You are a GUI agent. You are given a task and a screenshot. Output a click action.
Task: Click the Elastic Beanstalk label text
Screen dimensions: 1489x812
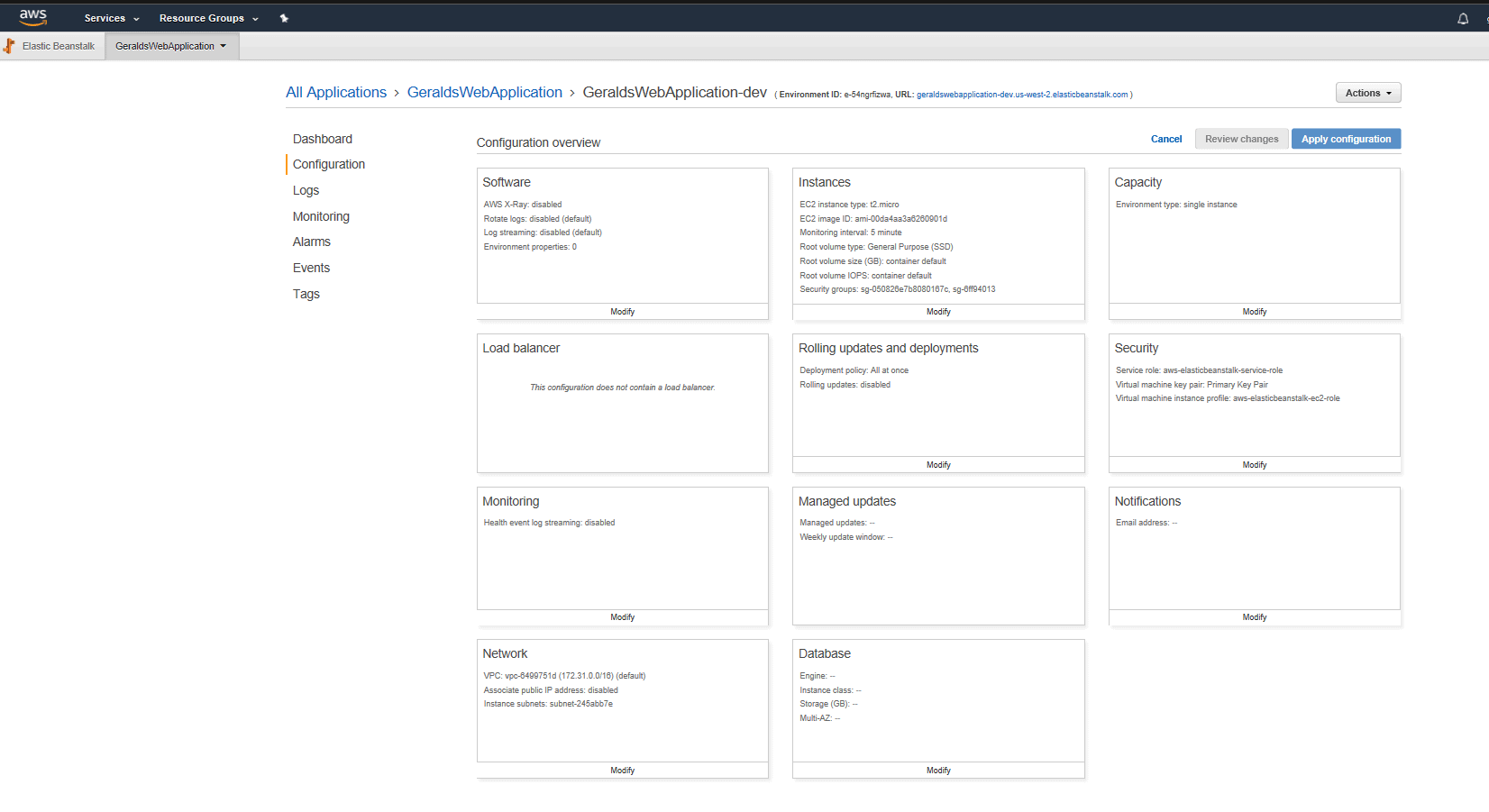59,46
